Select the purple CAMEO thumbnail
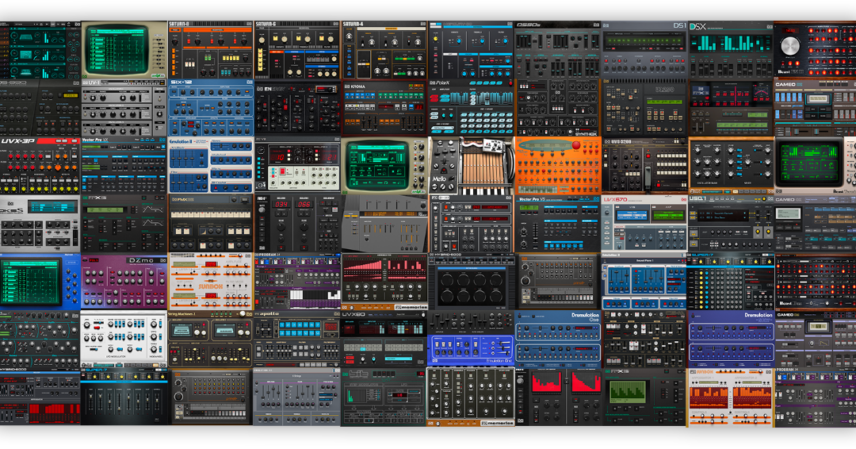Viewport: 856px width, 449px height. [x=815, y=339]
